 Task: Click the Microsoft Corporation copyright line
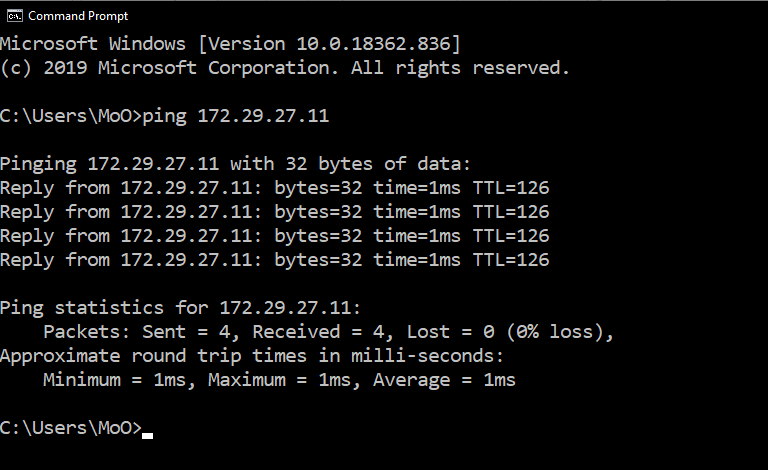tap(285, 68)
